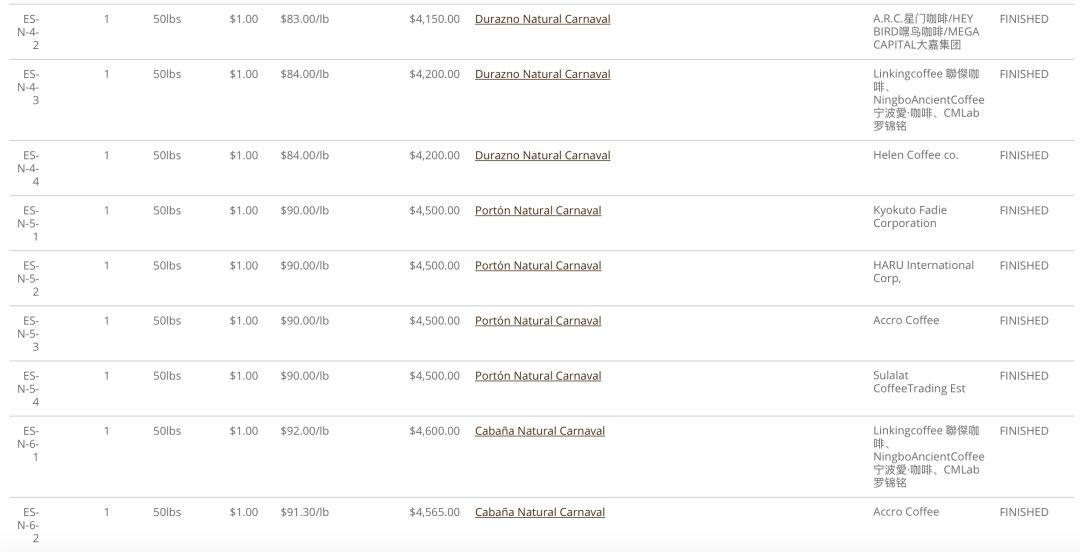Open Durazno Natural Carnaval link in ES-N-4-3 row
1080x552 pixels.
pos(542,74)
